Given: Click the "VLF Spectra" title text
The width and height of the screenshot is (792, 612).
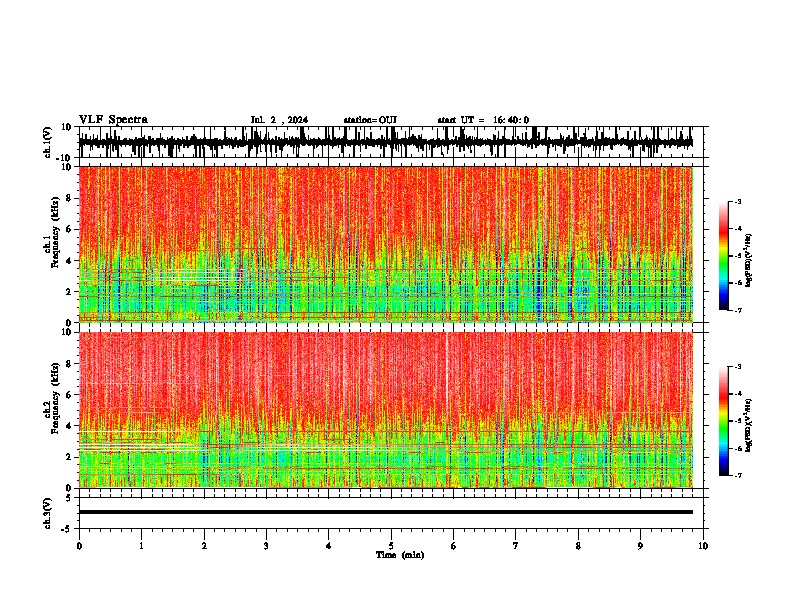Looking at the screenshot, I should pyautogui.click(x=113, y=120).
